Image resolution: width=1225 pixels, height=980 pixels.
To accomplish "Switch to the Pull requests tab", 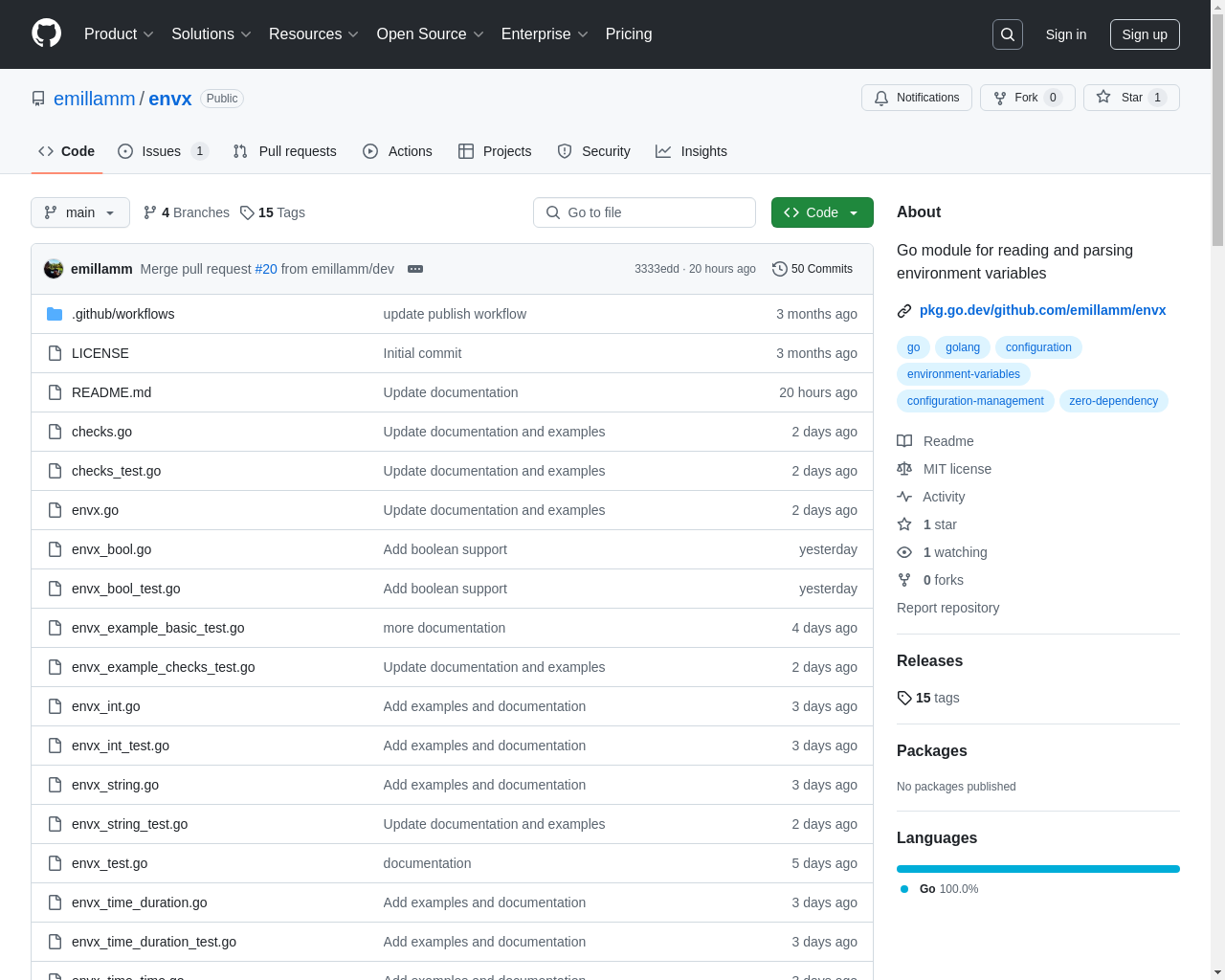I will point(285,151).
